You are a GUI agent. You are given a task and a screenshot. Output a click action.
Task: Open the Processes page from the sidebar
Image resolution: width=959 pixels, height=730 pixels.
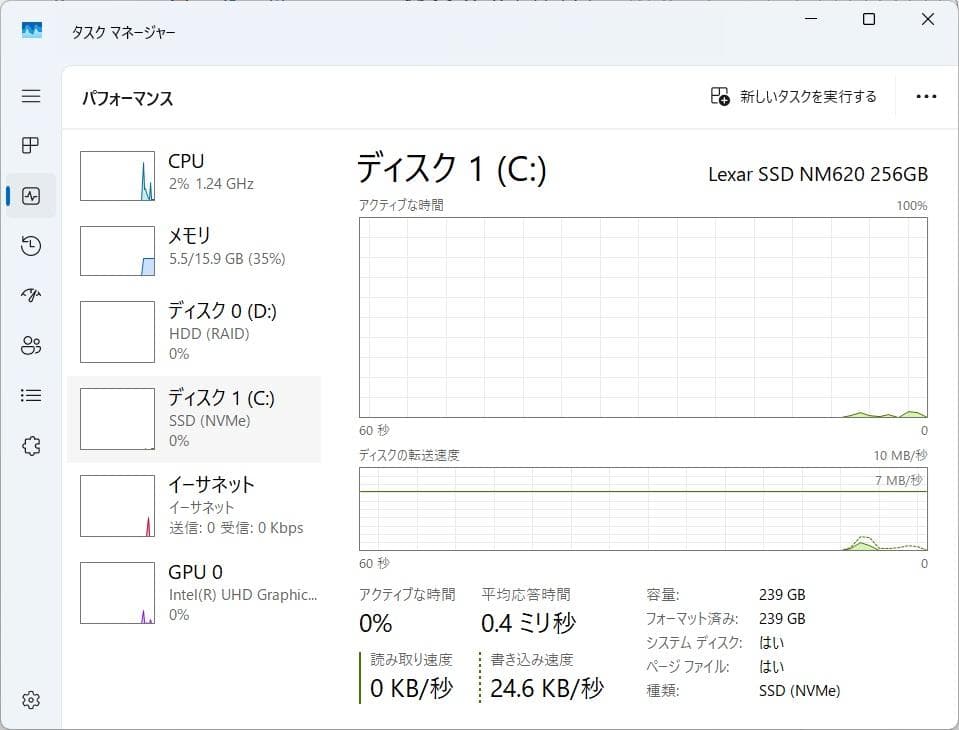tap(30, 145)
